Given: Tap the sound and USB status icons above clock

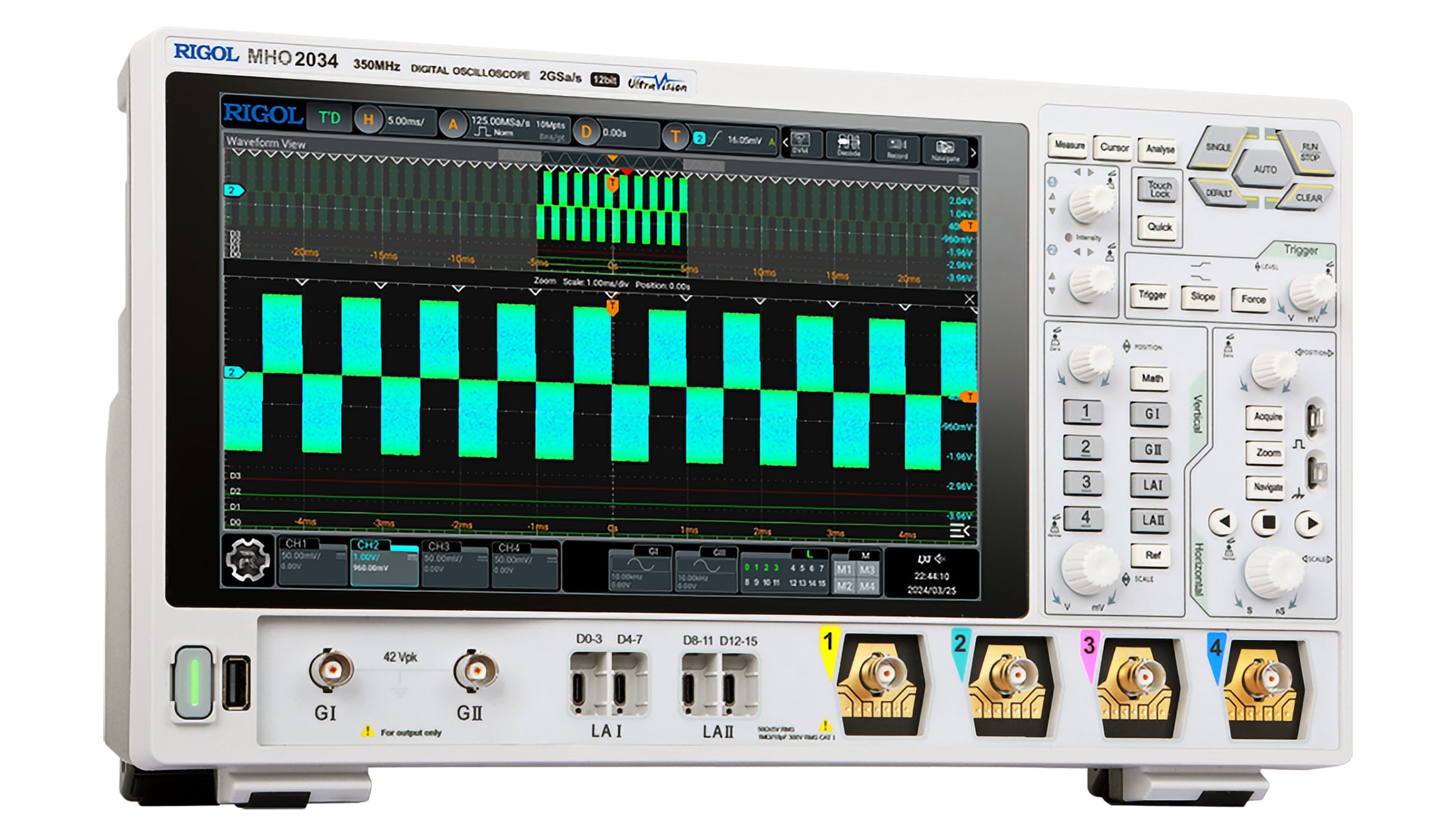Looking at the screenshot, I should (931, 559).
